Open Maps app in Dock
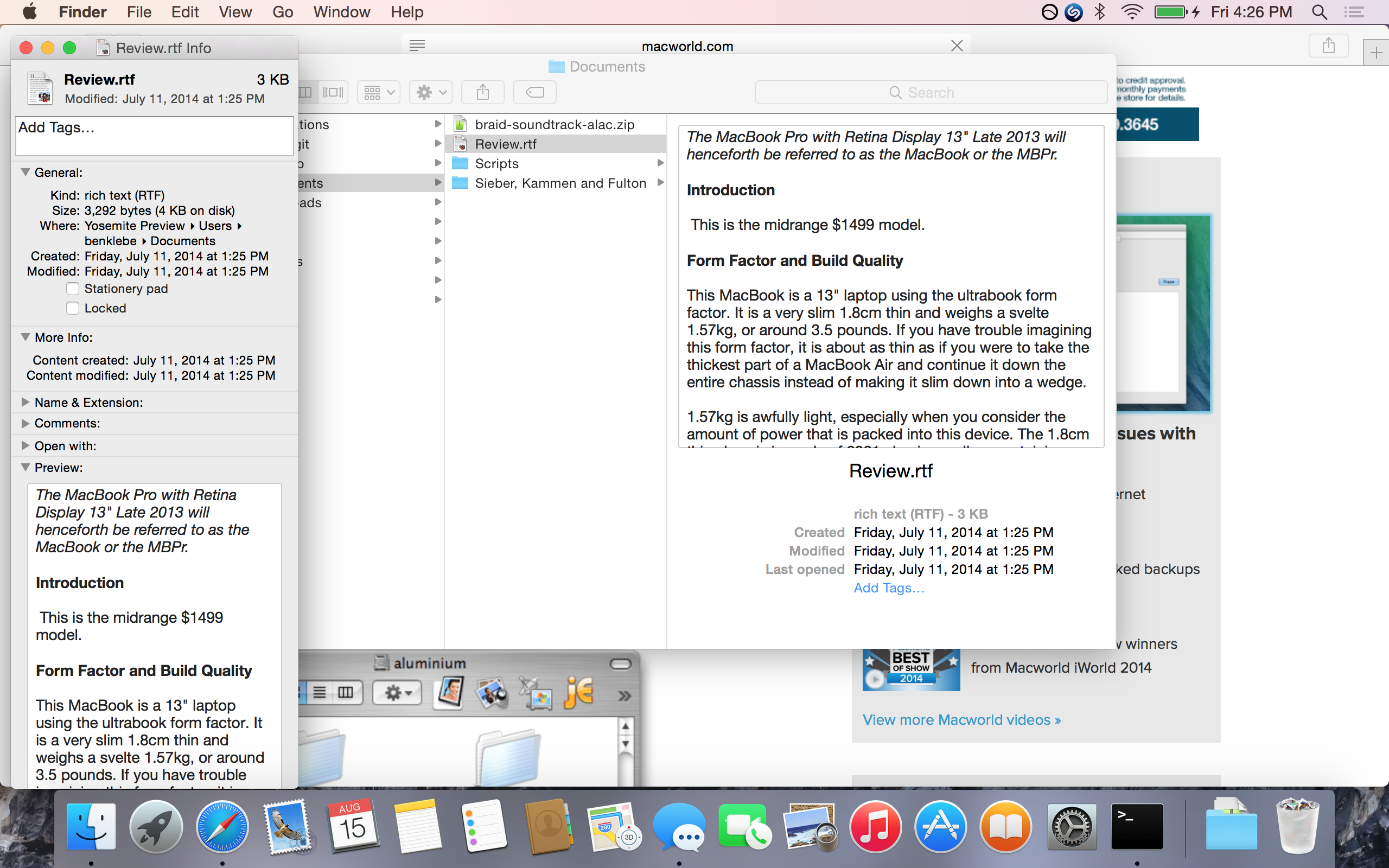Image resolution: width=1389 pixels, height=868 pixels. (x=613, y=827)
